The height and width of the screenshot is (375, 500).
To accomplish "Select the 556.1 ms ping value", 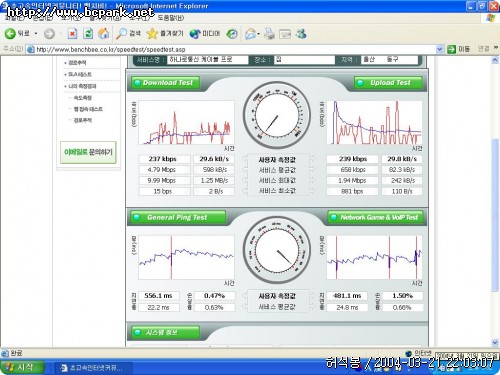I will (x=159, y=296).
